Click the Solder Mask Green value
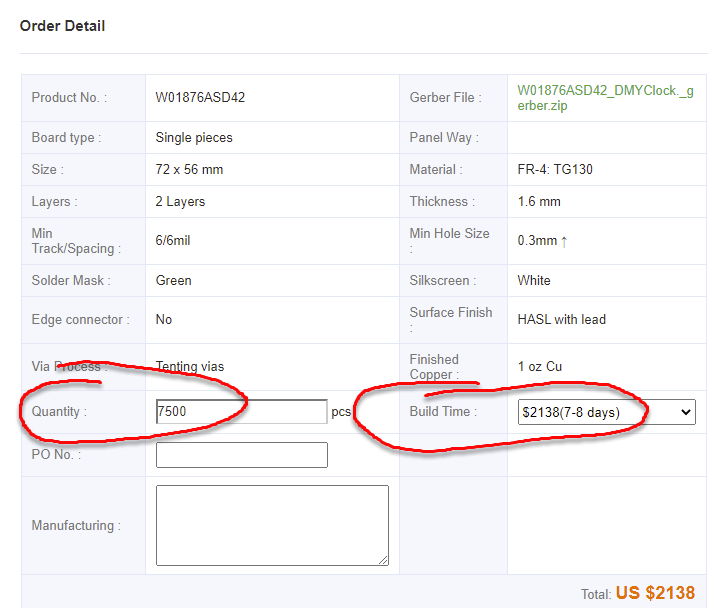Viewport: 717px width, 608px height. (x=173, y=281)
